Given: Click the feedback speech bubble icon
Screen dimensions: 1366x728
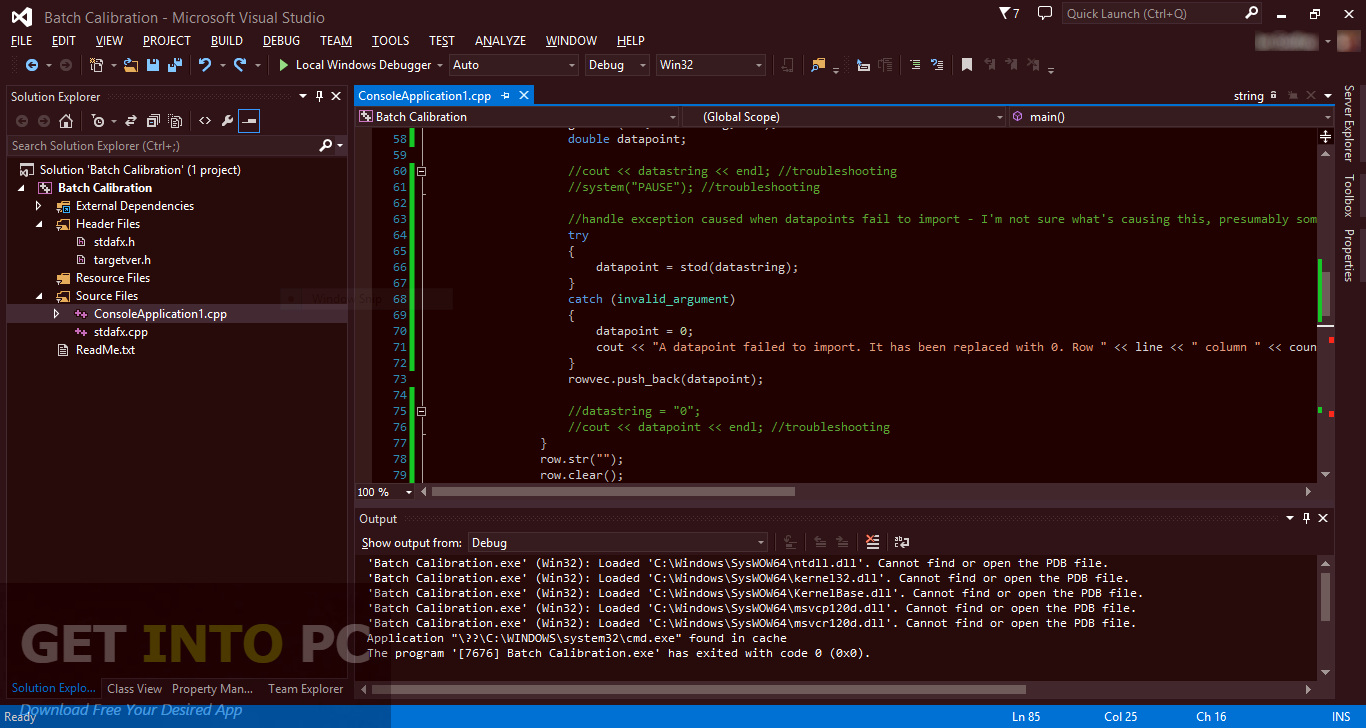Looking at the screenshot, I should click(1045, 13).
